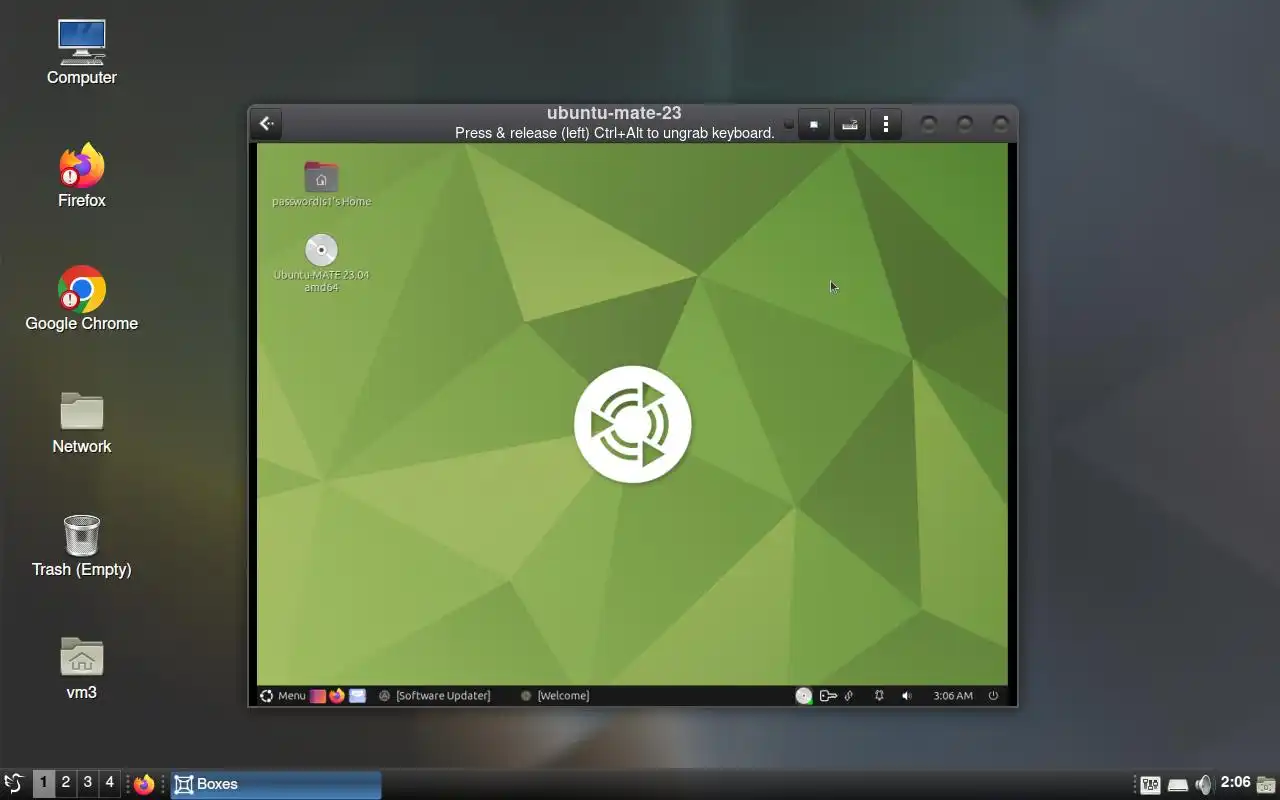
Task: Click the Firefox launcher in host taskbar
Action: pyautogui.click(x=144, y=784)
